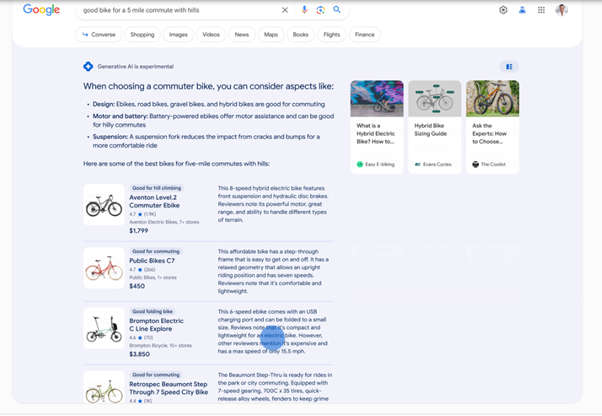The height and width of the screenshot is (416, 602).
Task: Open the Search Labs icon
Action: coord(522,10)
